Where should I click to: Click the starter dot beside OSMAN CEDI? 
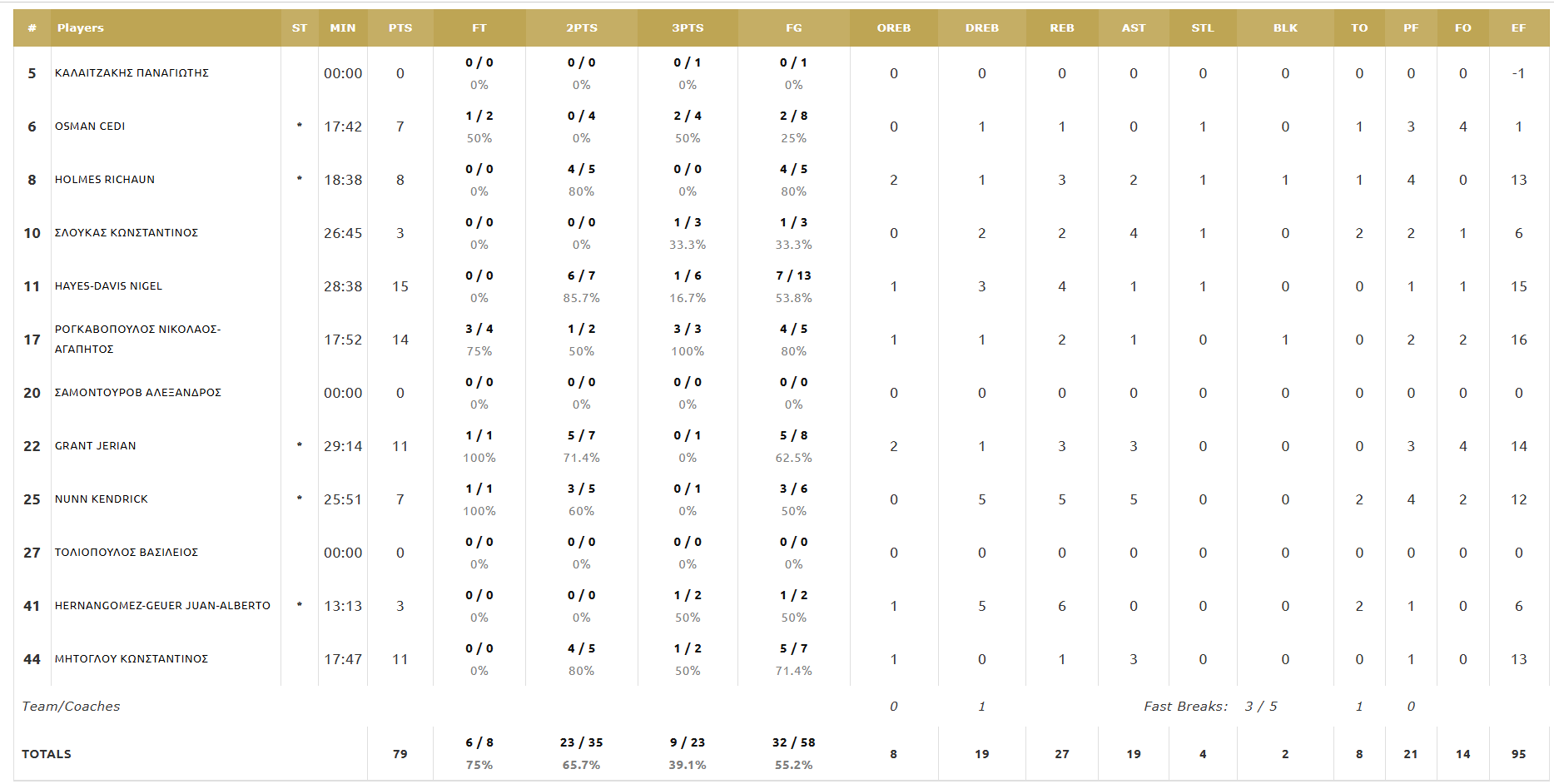[300, 126]
